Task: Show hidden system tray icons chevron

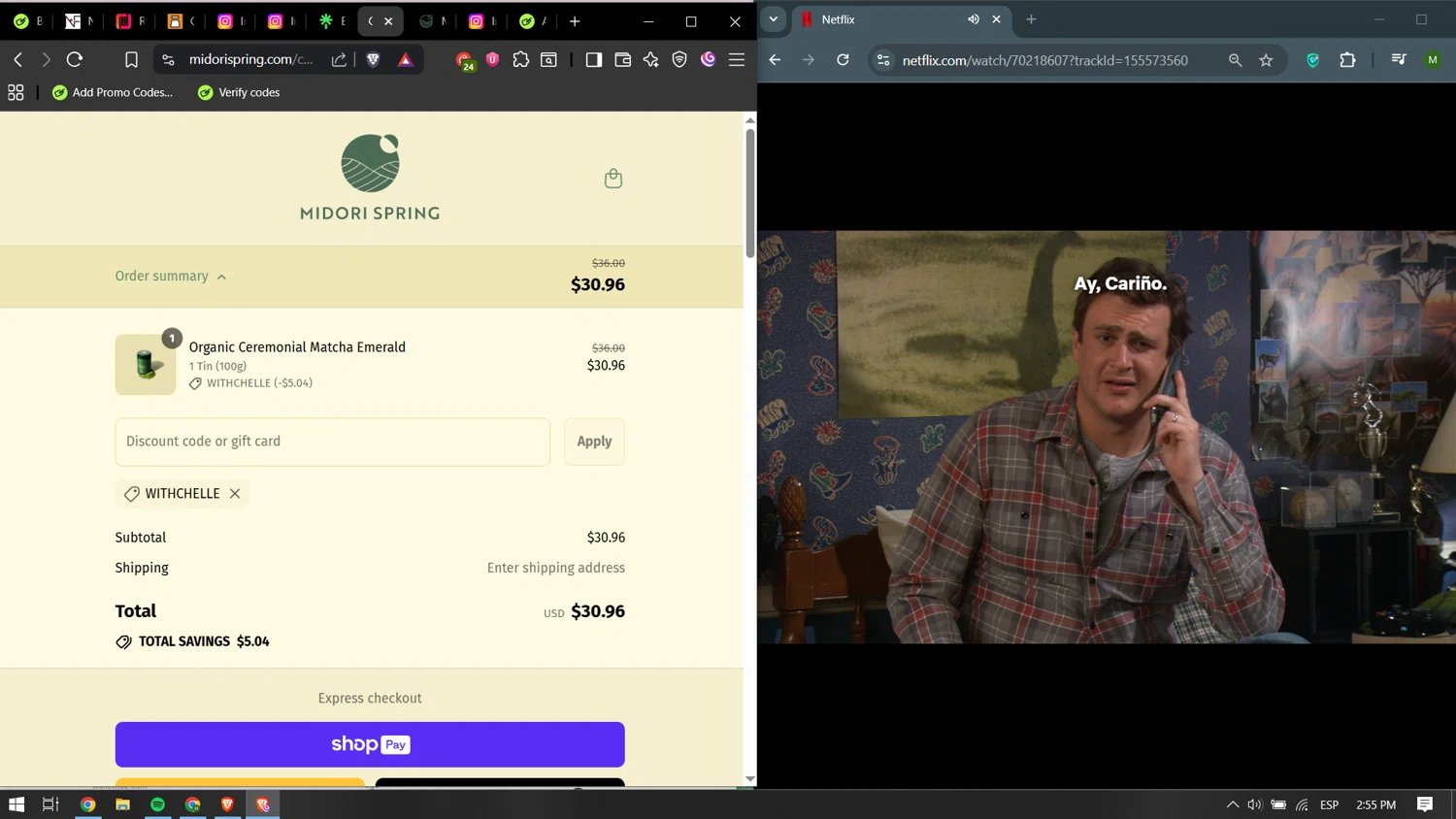Action: click(x=1233, y=804)
